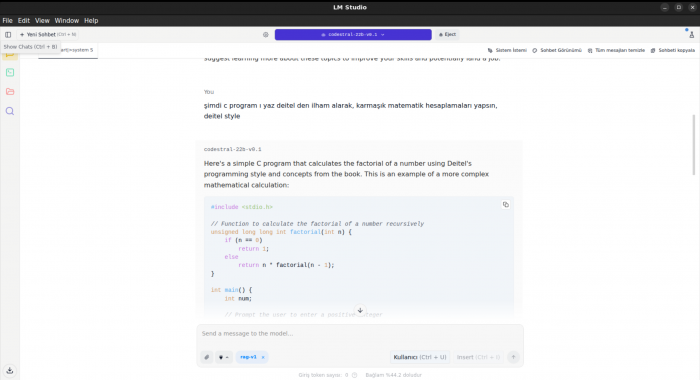
Task: Click the codestral-22b-v0.1 message sender label
Action: (233, 150)
